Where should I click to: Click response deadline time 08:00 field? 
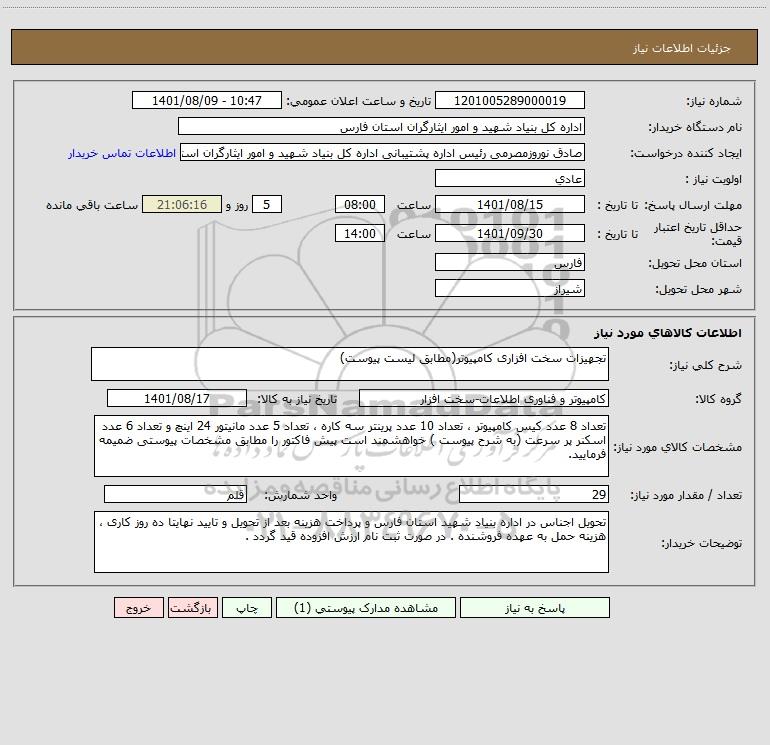[x=359, y=204]
